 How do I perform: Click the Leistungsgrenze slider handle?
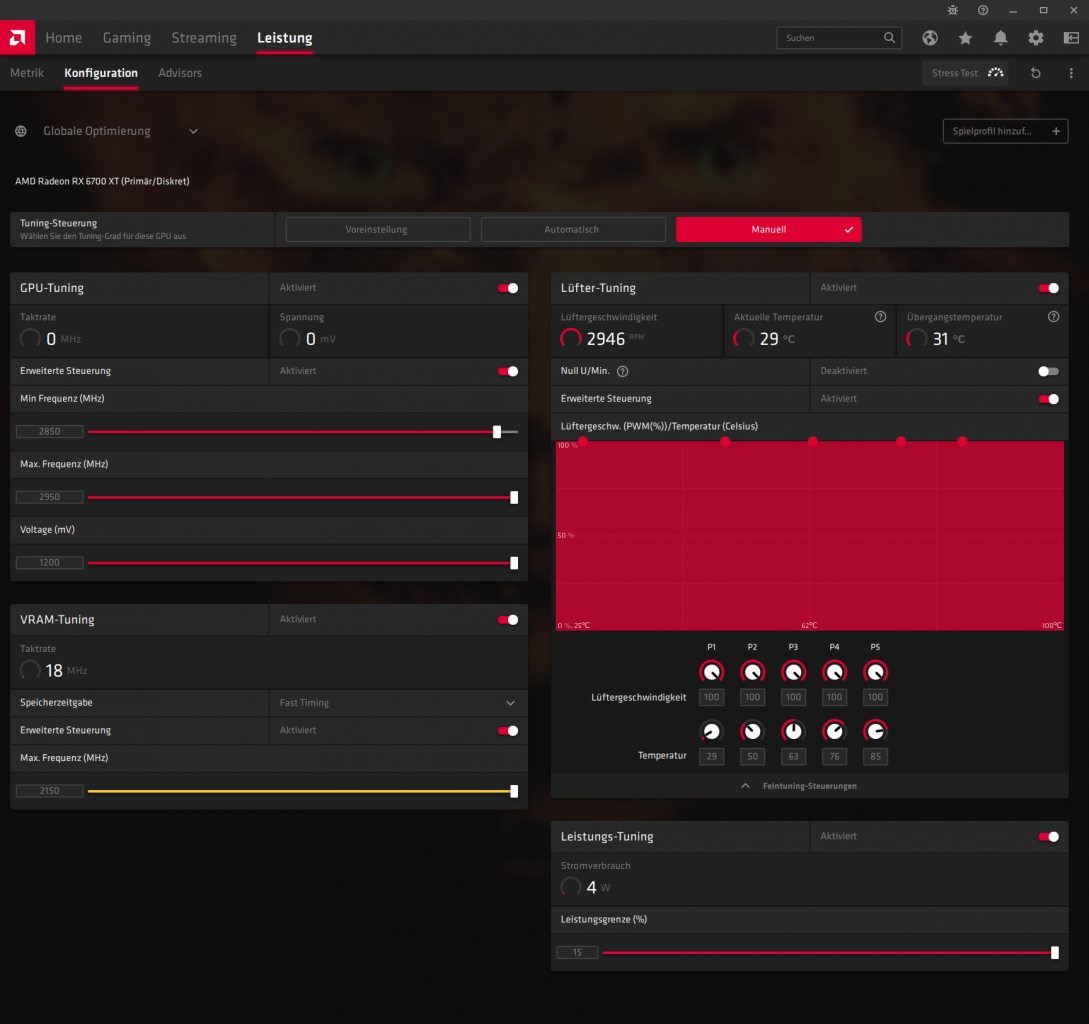click(1054, 952)
